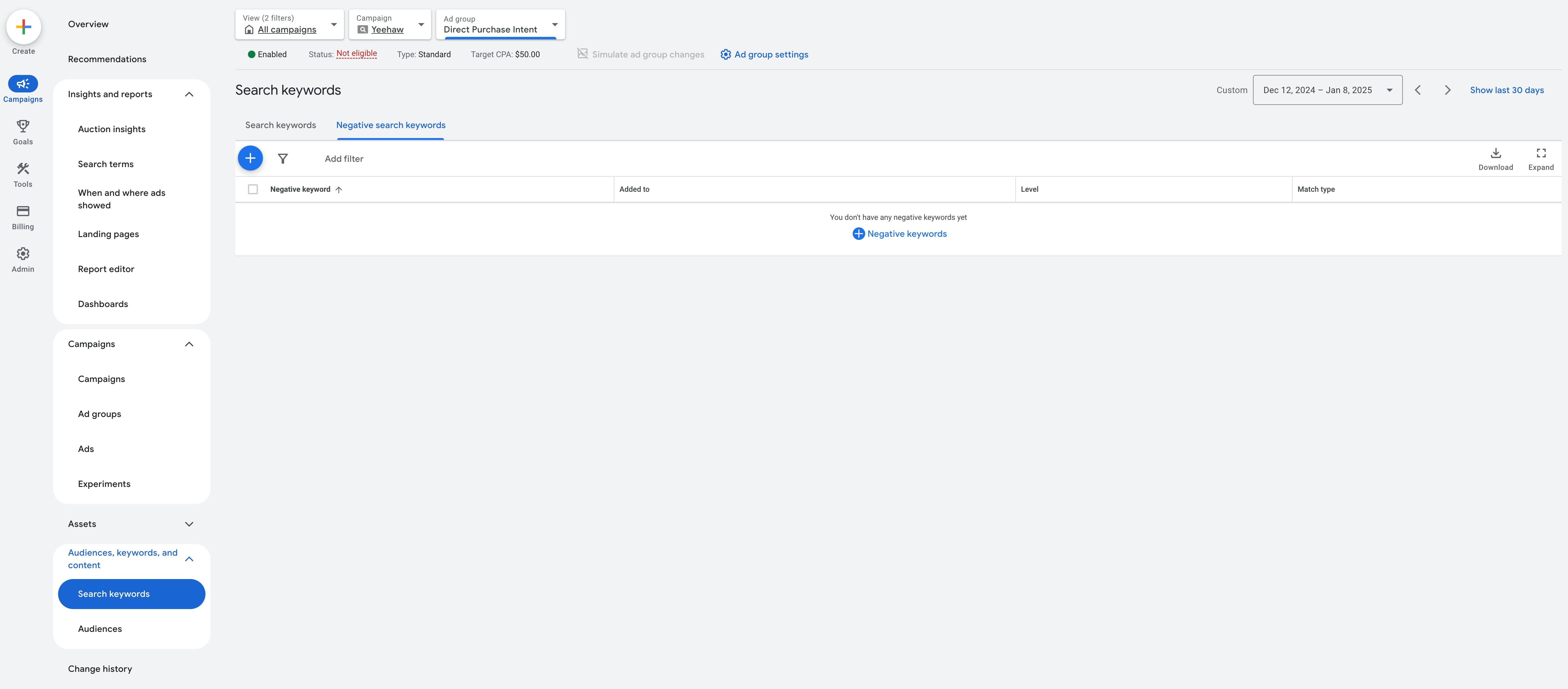The width and height of the screenshot is (1568, 689).
Task: Click the plus icon beside Negative keywords link
Action: coord(858,234)
